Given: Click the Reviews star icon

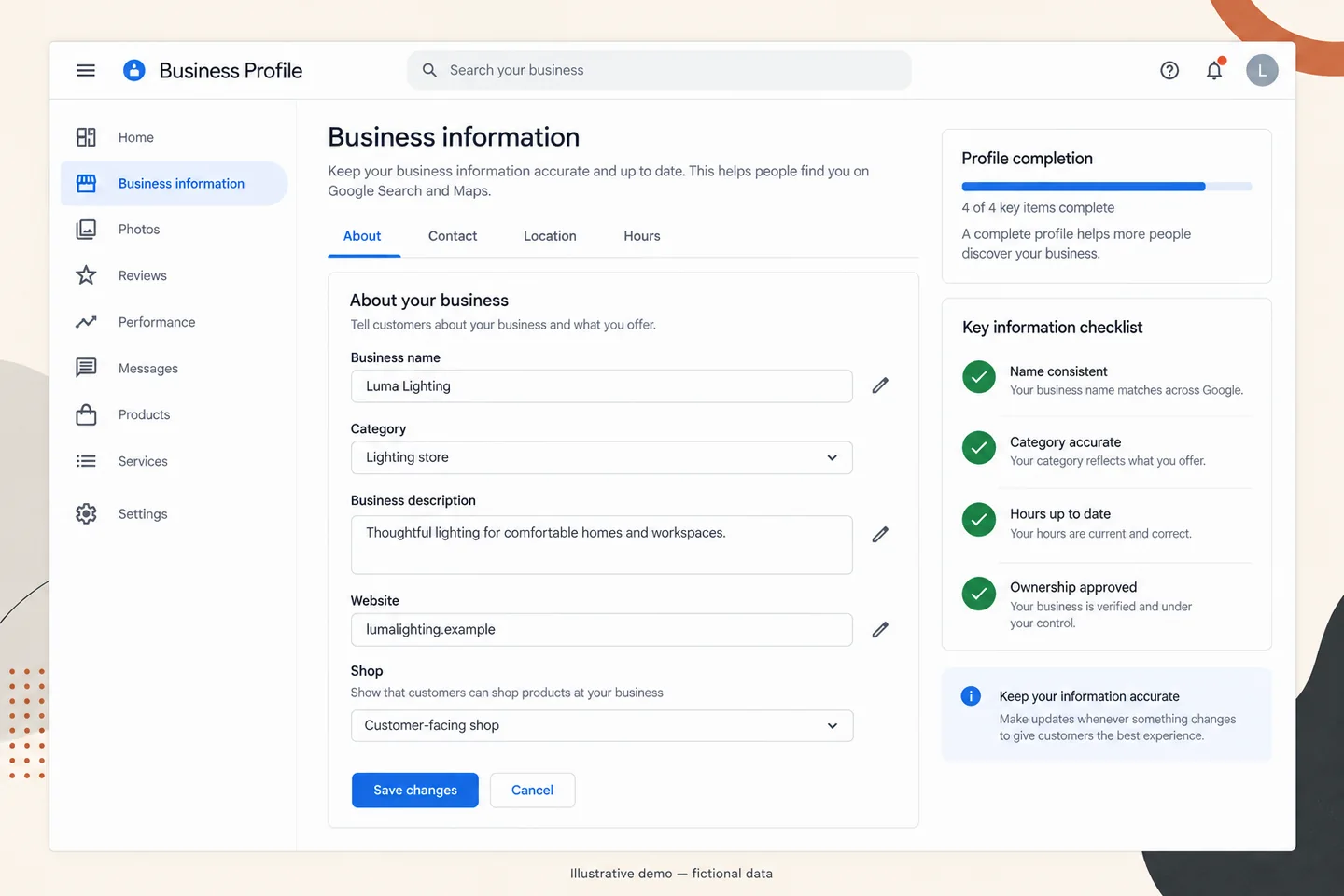Looking at the screenshot, I should click(x=86, y=275).
